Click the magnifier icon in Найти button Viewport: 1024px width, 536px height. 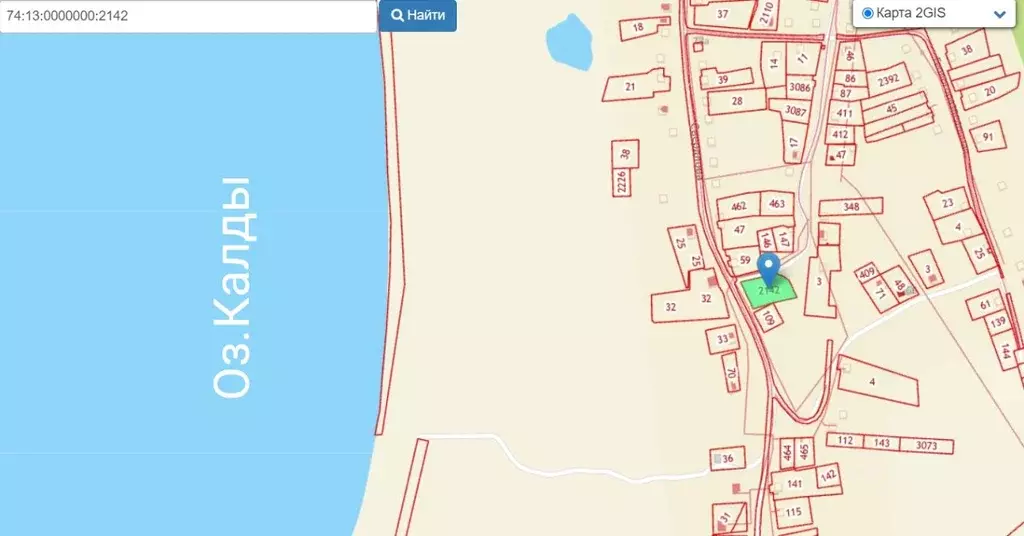click(397, 15)
